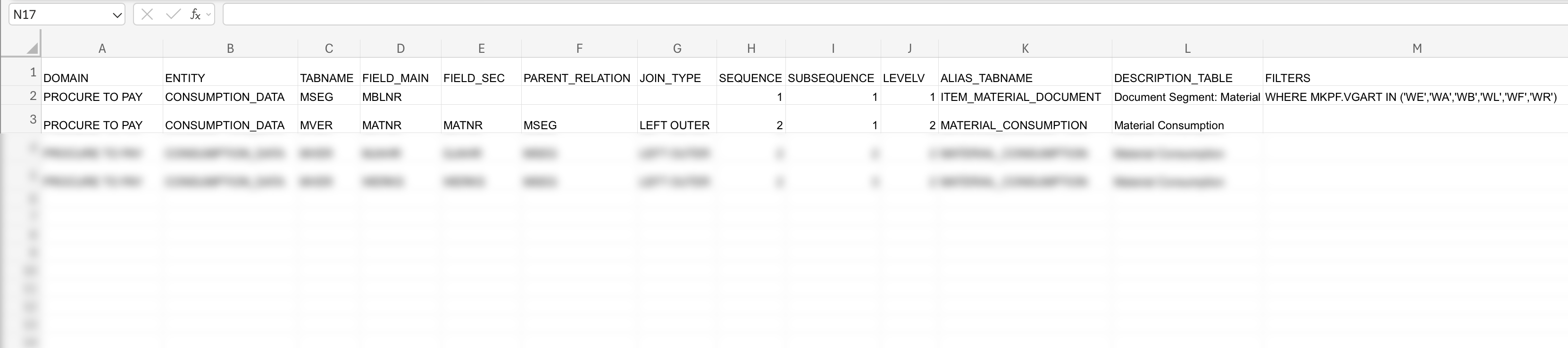Expand the Name Box dropdown arrow
Viewport: 1568px width, 348px height.
coord(117,15)
